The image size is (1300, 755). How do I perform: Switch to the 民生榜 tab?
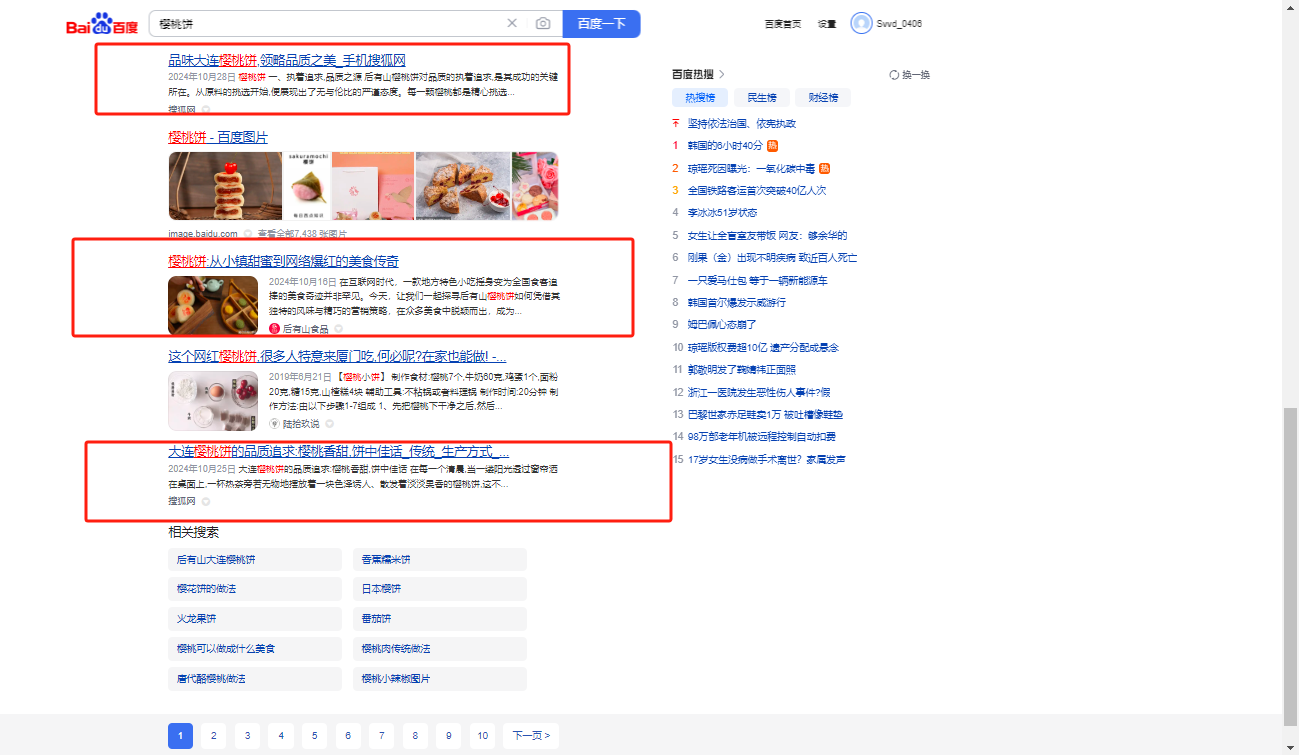pyautogui.click(x=762, y=97)
